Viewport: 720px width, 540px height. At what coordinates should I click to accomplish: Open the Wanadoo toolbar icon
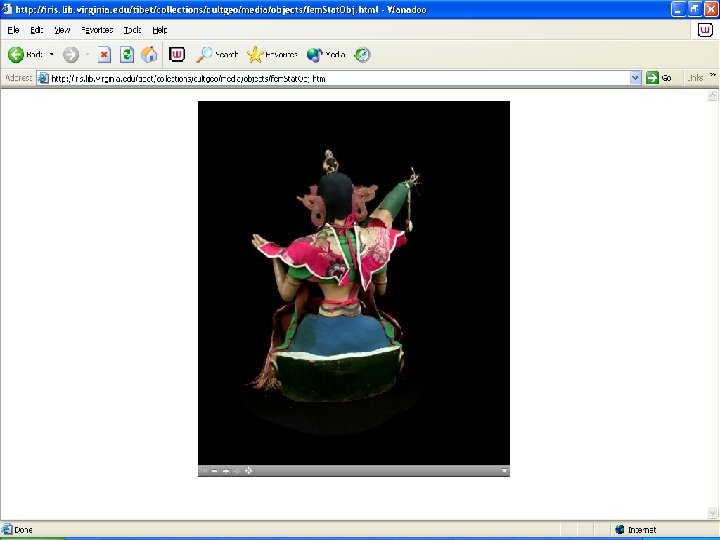pos(177,55)
